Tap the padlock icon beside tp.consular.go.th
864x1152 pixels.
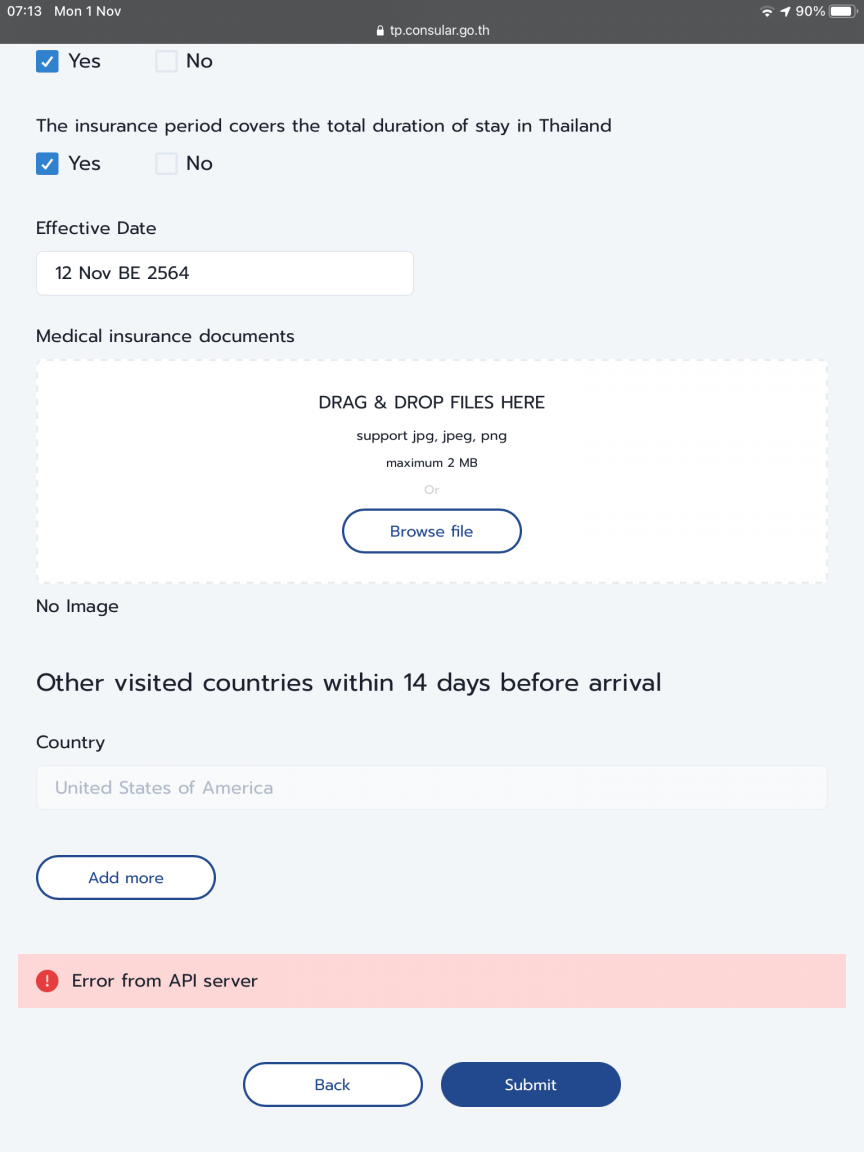pos(380,31)
